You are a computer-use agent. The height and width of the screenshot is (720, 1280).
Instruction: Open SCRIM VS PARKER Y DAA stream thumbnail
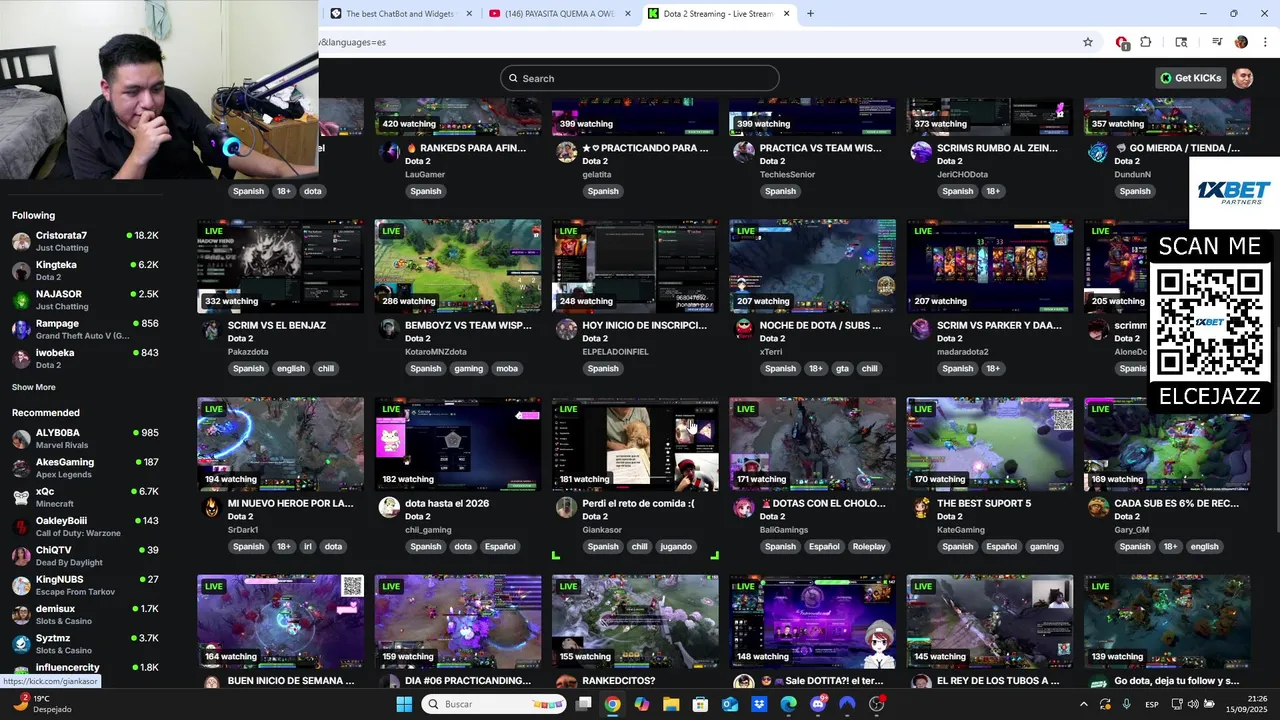pos(990,266)
